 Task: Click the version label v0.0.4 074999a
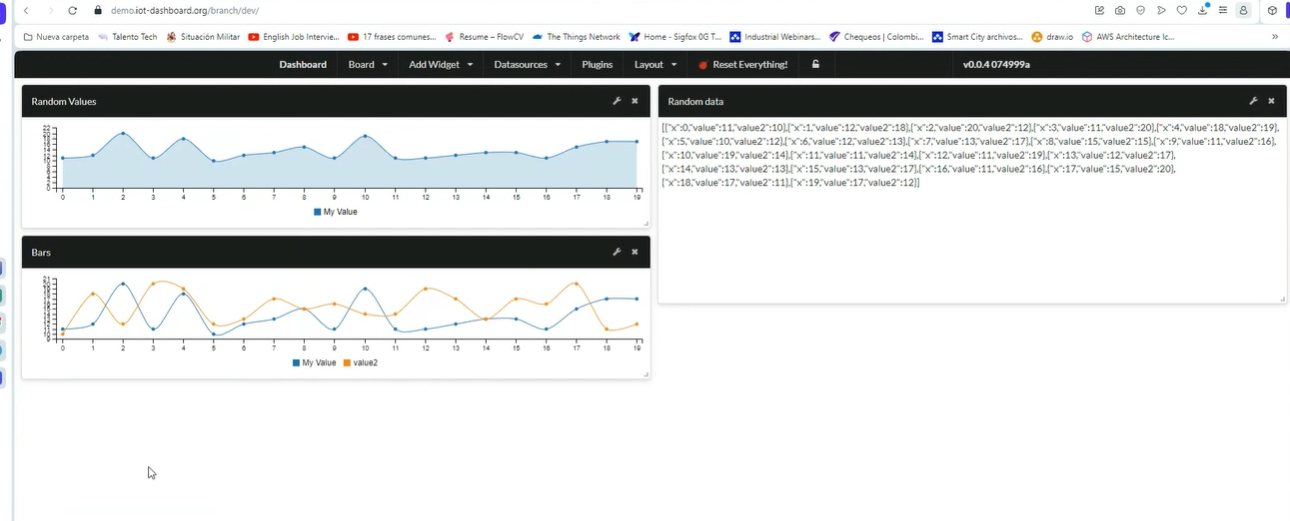pos(996,64)
